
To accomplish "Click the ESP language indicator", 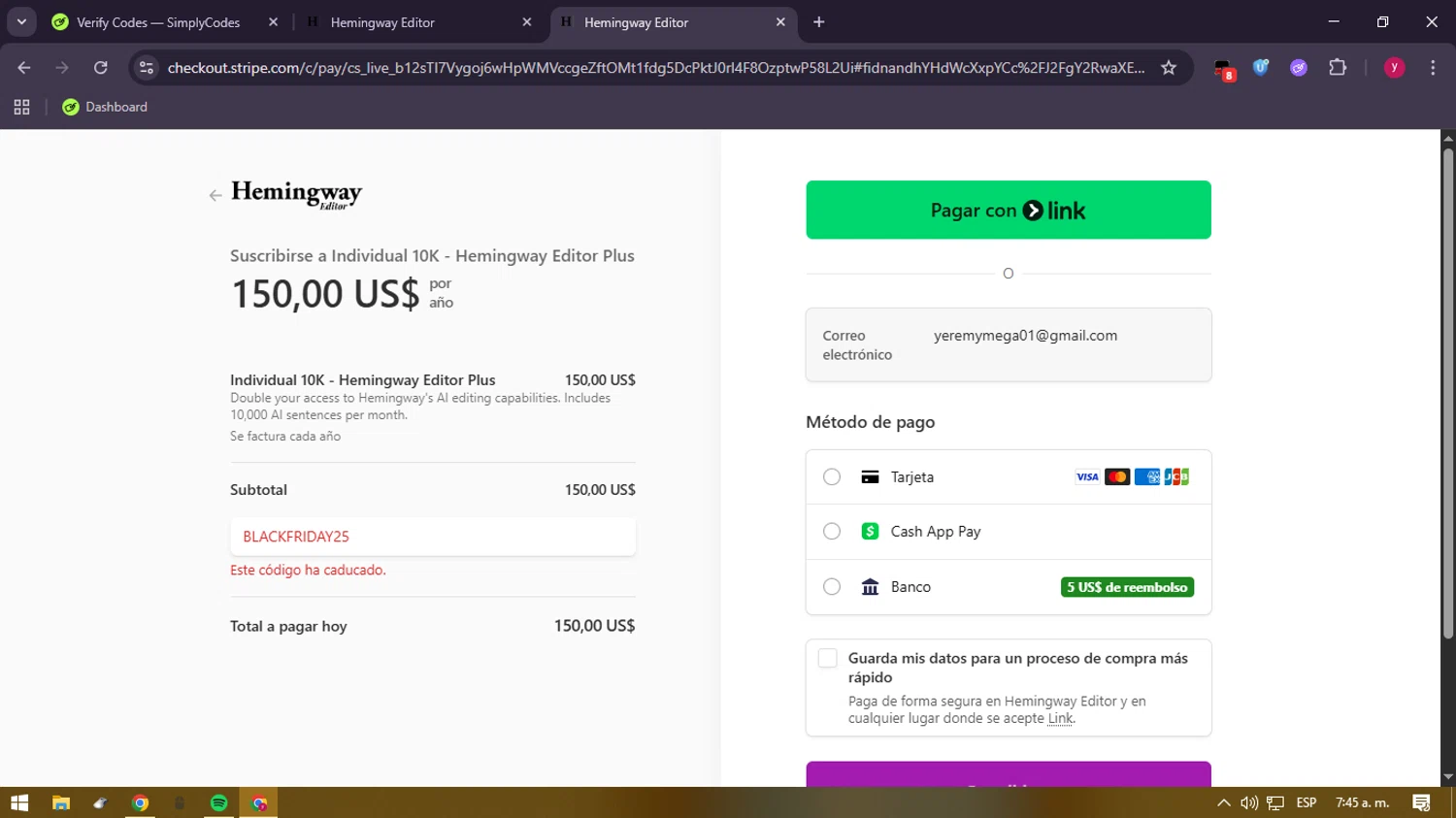I will pos(1307,802).
